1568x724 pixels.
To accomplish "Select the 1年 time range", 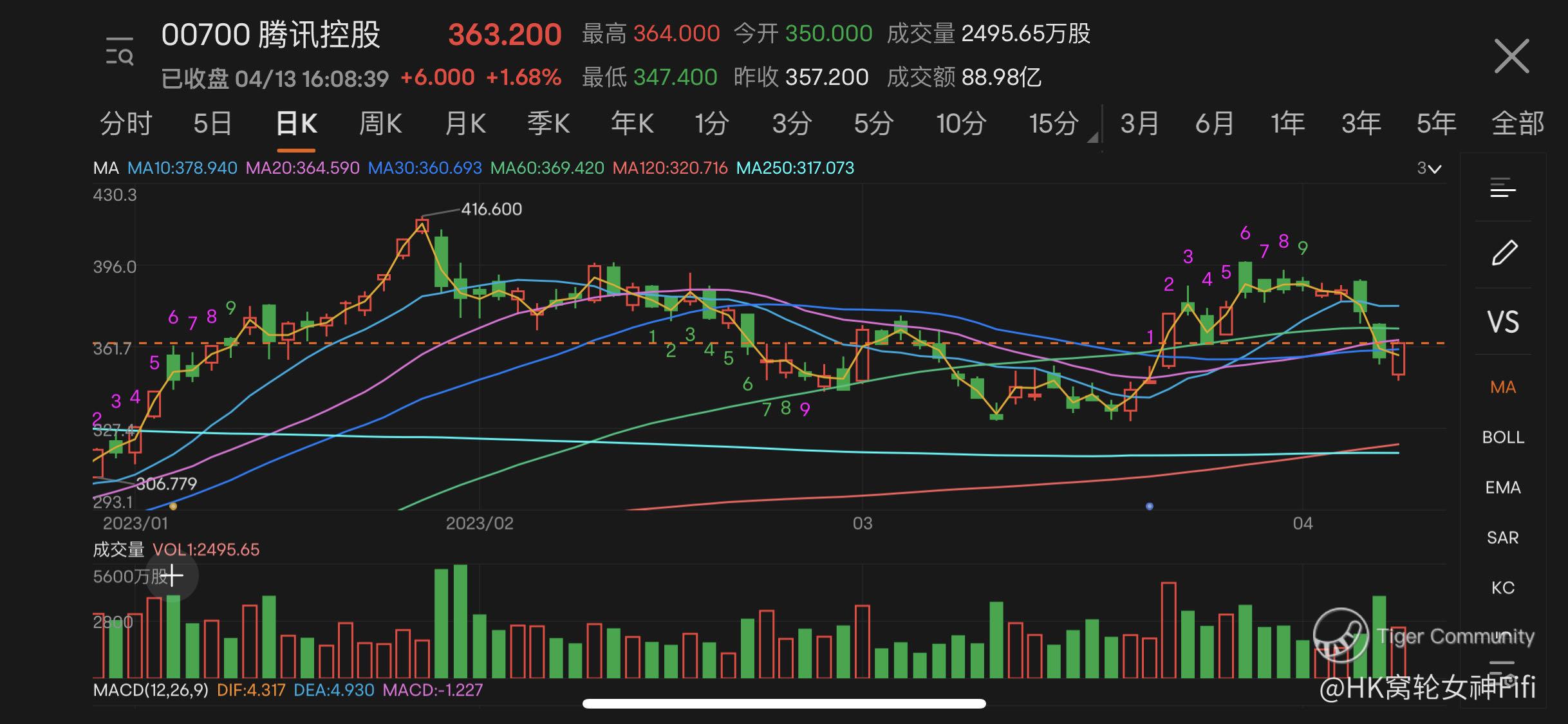I will [1287, 124].
